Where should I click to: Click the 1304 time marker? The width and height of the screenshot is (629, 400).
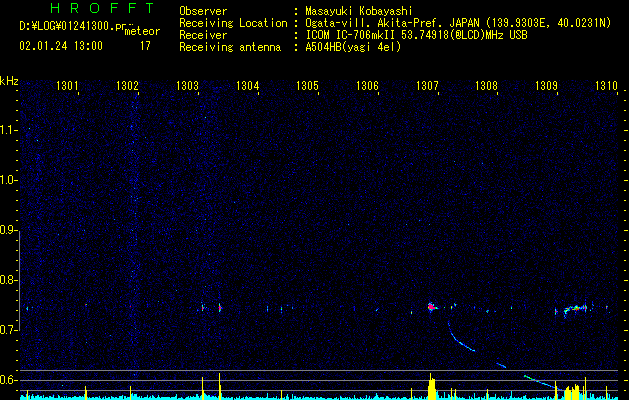click(x=248, y=85)
